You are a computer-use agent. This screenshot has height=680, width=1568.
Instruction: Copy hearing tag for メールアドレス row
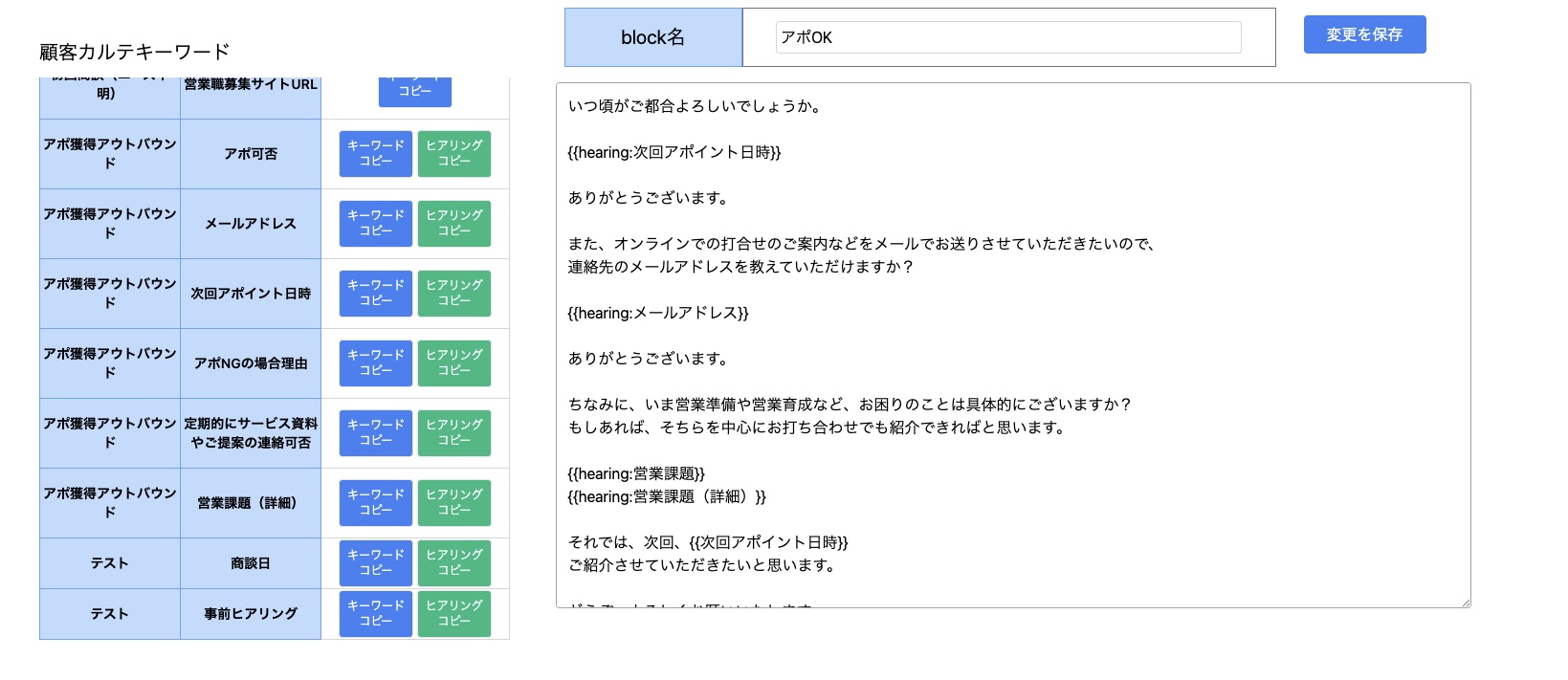tap(453, 224)
